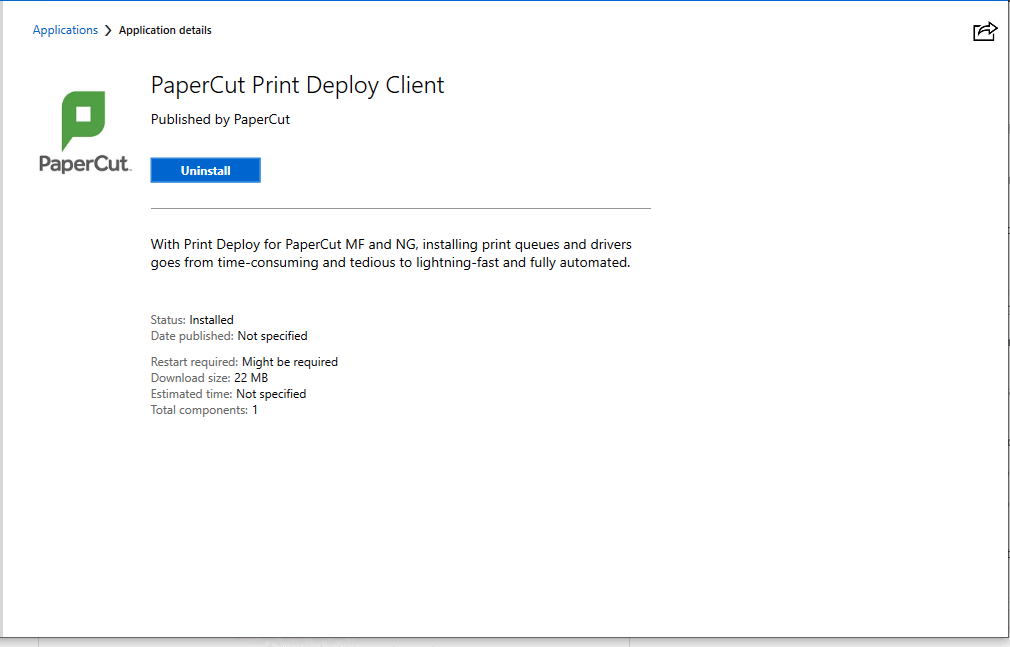This screenshot has width=1010, height=647.
Task: Click the 'PaperCut Print Deploy Client' title
Action: pyautogui.click(x=297, y=86)
